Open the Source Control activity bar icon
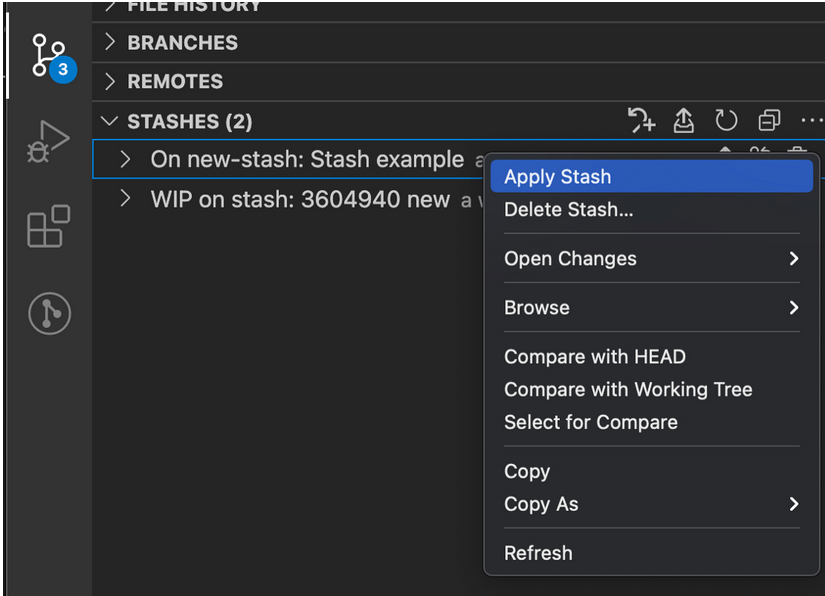Image resolution: width=825 pixels, height=596 pixels. 49,57
